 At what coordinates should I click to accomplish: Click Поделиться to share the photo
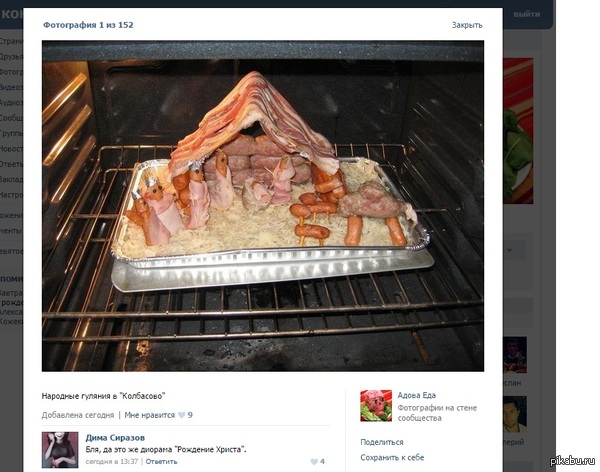click(x=382, y=441)
